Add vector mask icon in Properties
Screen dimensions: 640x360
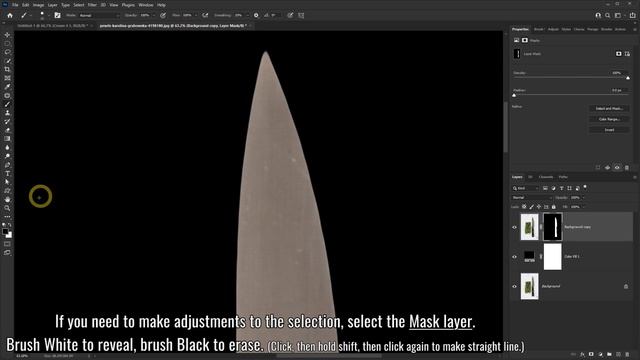point(627,53)
